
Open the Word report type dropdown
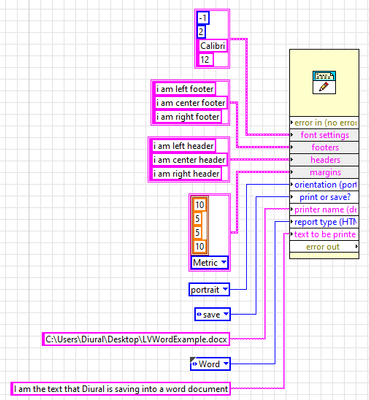click(210, 364)
